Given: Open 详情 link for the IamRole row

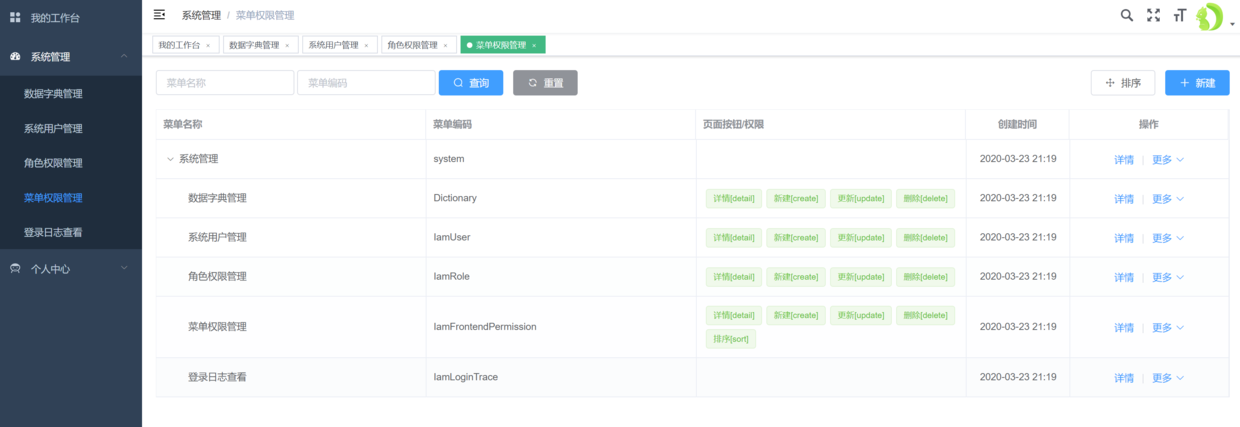Looking at the screenshot, I should click(1124, 277).
